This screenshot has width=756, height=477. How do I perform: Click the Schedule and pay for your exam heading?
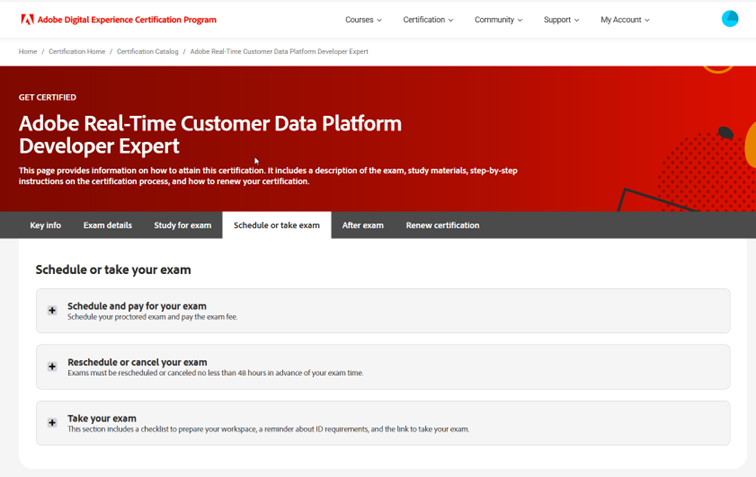tap(137, 306)
